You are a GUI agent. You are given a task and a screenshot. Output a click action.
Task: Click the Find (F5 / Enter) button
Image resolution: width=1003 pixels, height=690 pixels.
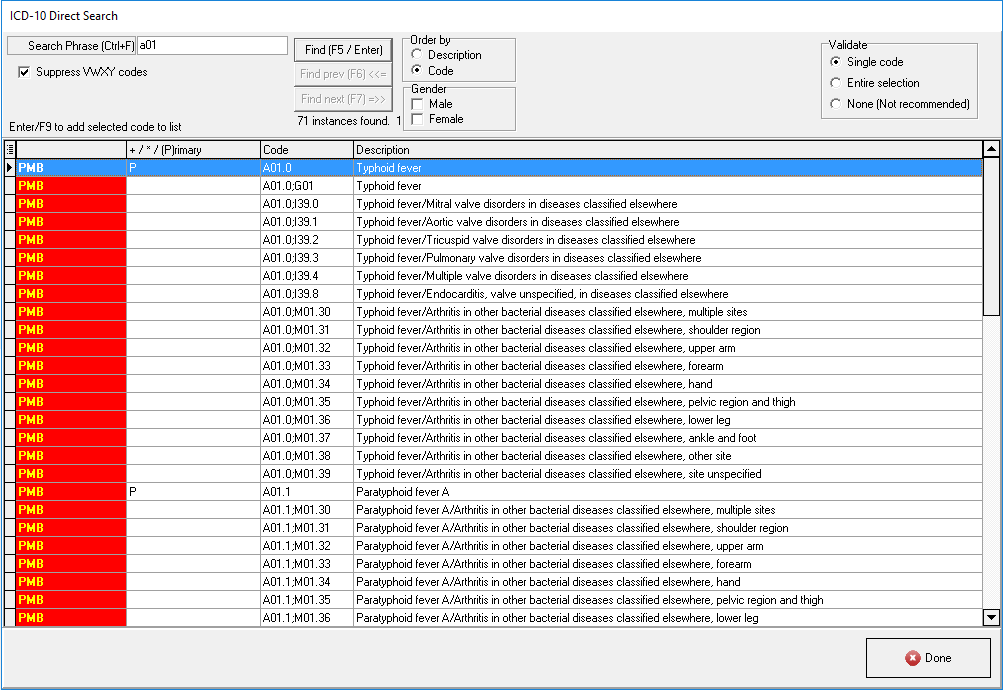pyautogui.click(x=342, y=49)
